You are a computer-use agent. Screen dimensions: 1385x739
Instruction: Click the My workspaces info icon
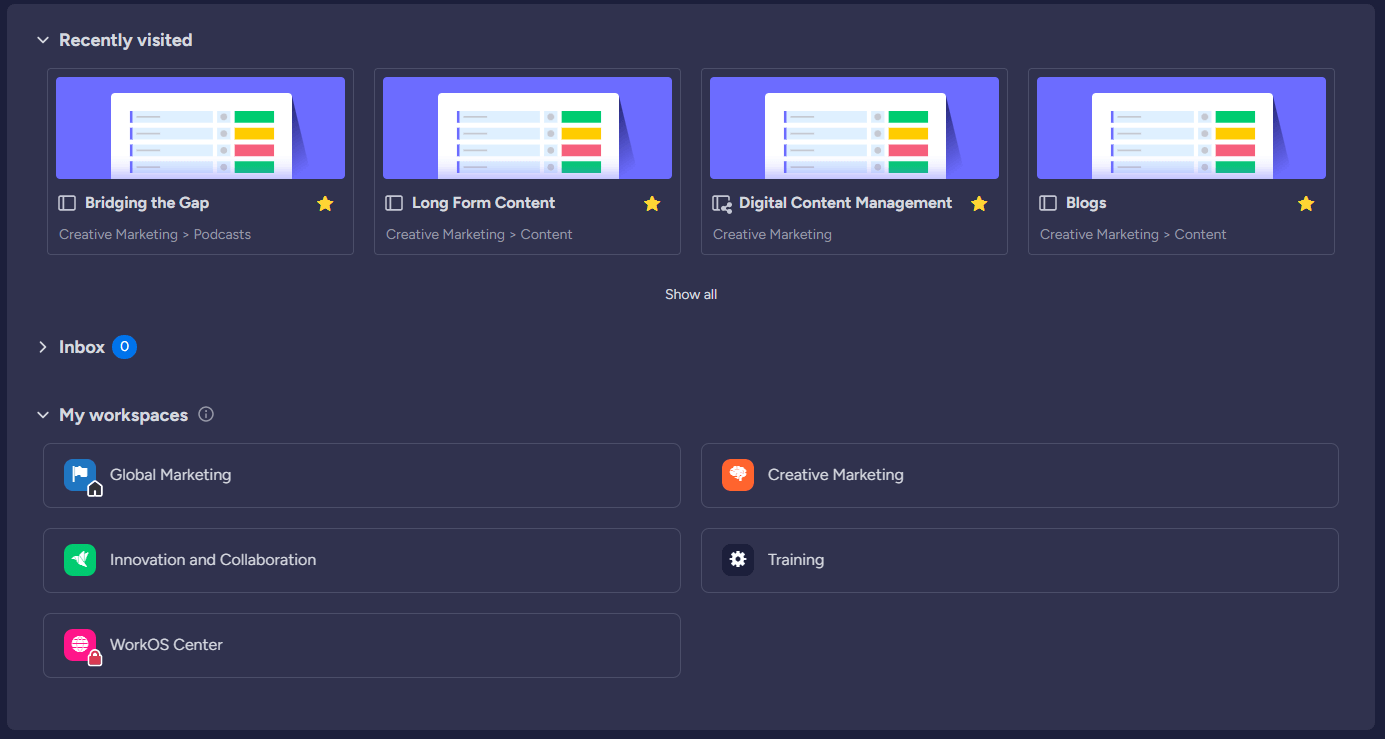[x=206, y=414]
